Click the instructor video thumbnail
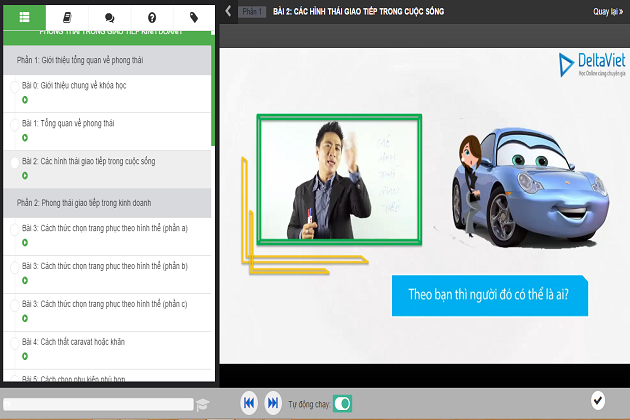 coord(339,180)
